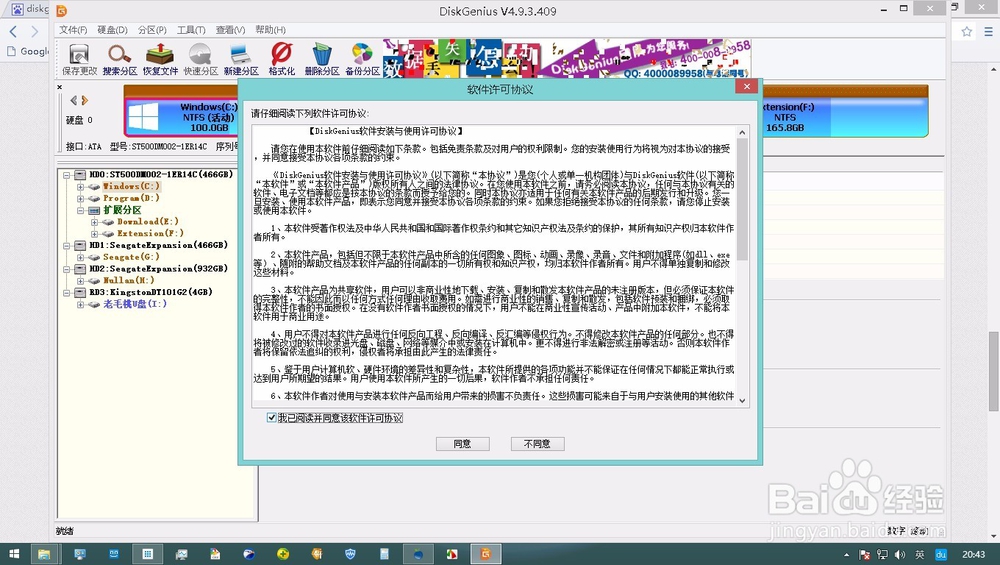Collapse the HD2:SeagateExpansion(932GB) node

tap(66, 269)
